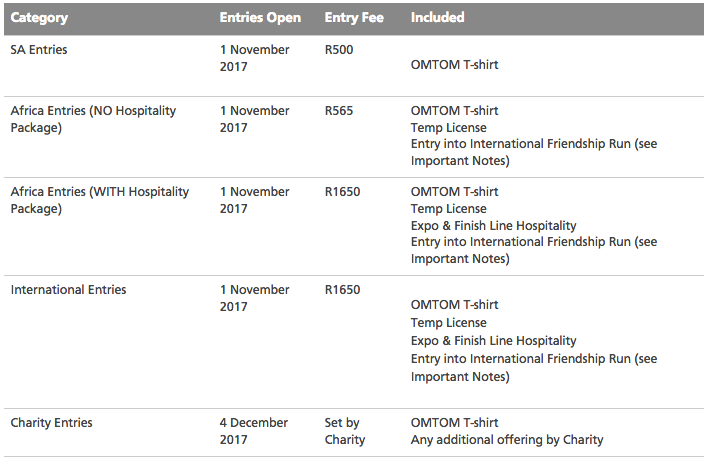Click the SA Entries opening date

click(254, 58)
